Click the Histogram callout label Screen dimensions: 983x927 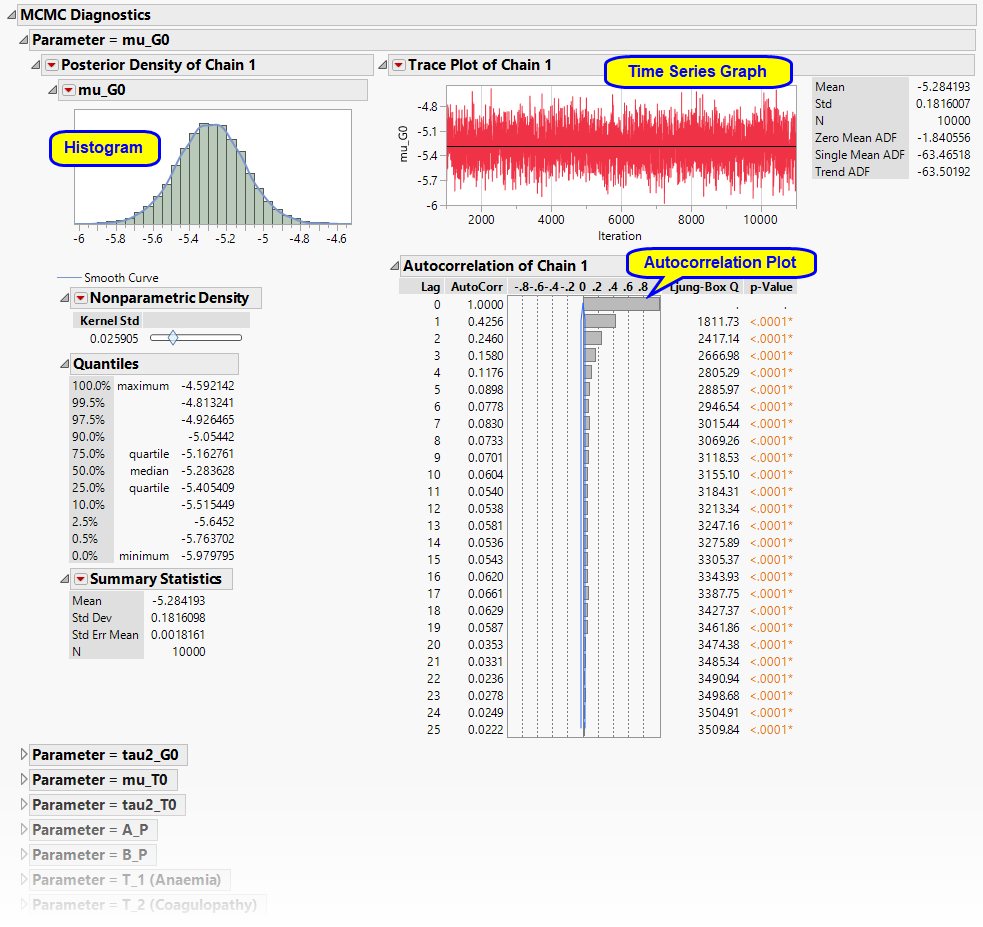(x=103, y=148)
